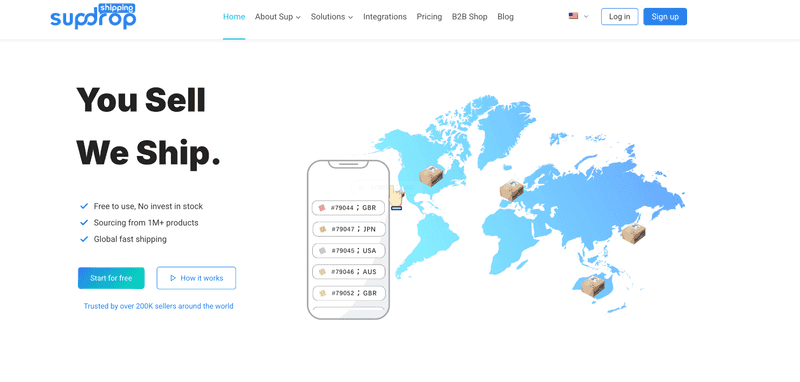800x382 pixels.
Task: Click the Sign up button
Action: coord(665,17)
